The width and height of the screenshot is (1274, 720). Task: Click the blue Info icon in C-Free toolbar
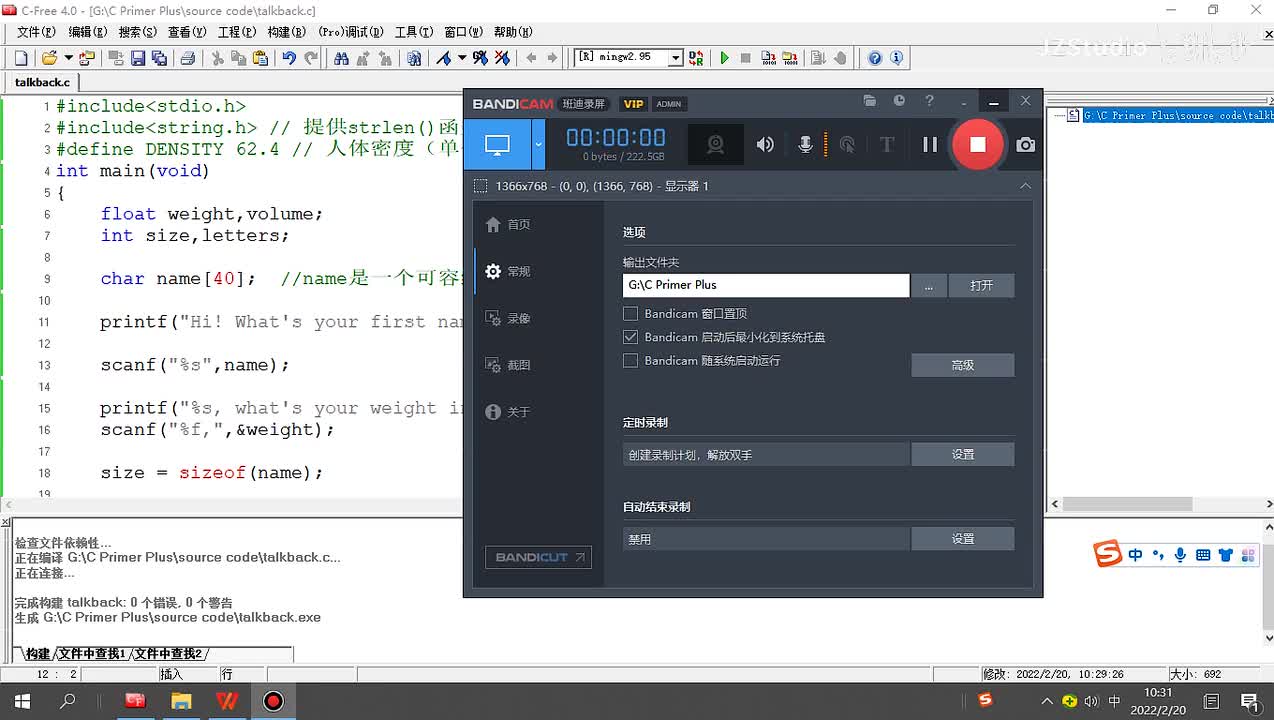[x=896, y=58]
